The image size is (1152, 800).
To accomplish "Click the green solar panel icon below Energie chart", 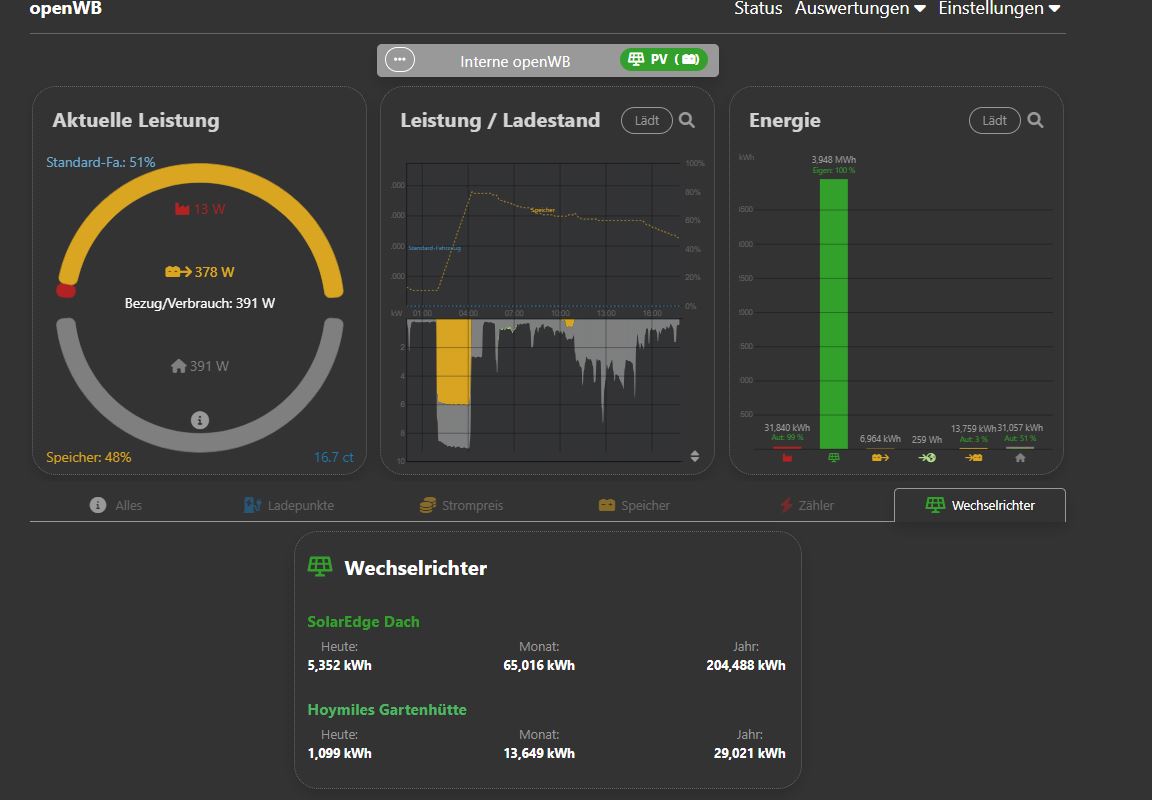I will click(834, 457).
